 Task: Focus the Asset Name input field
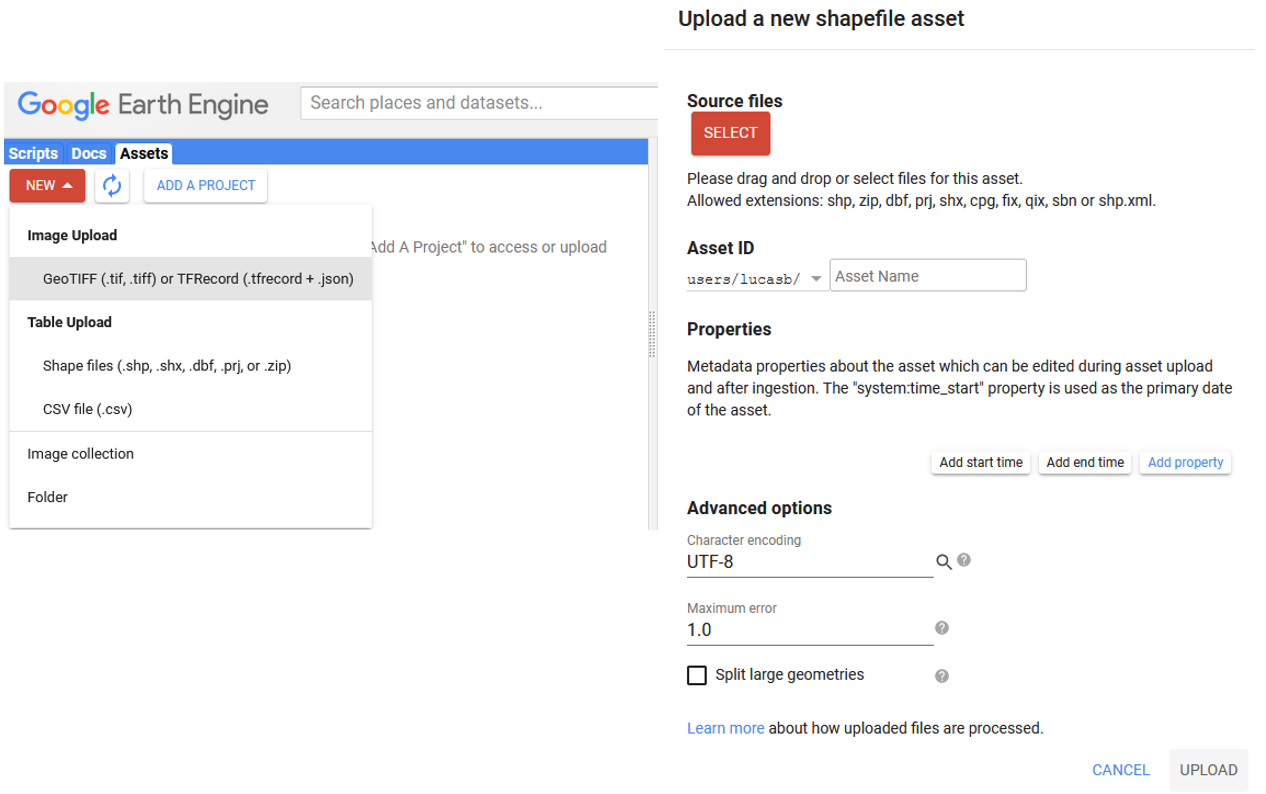point(927,276)
